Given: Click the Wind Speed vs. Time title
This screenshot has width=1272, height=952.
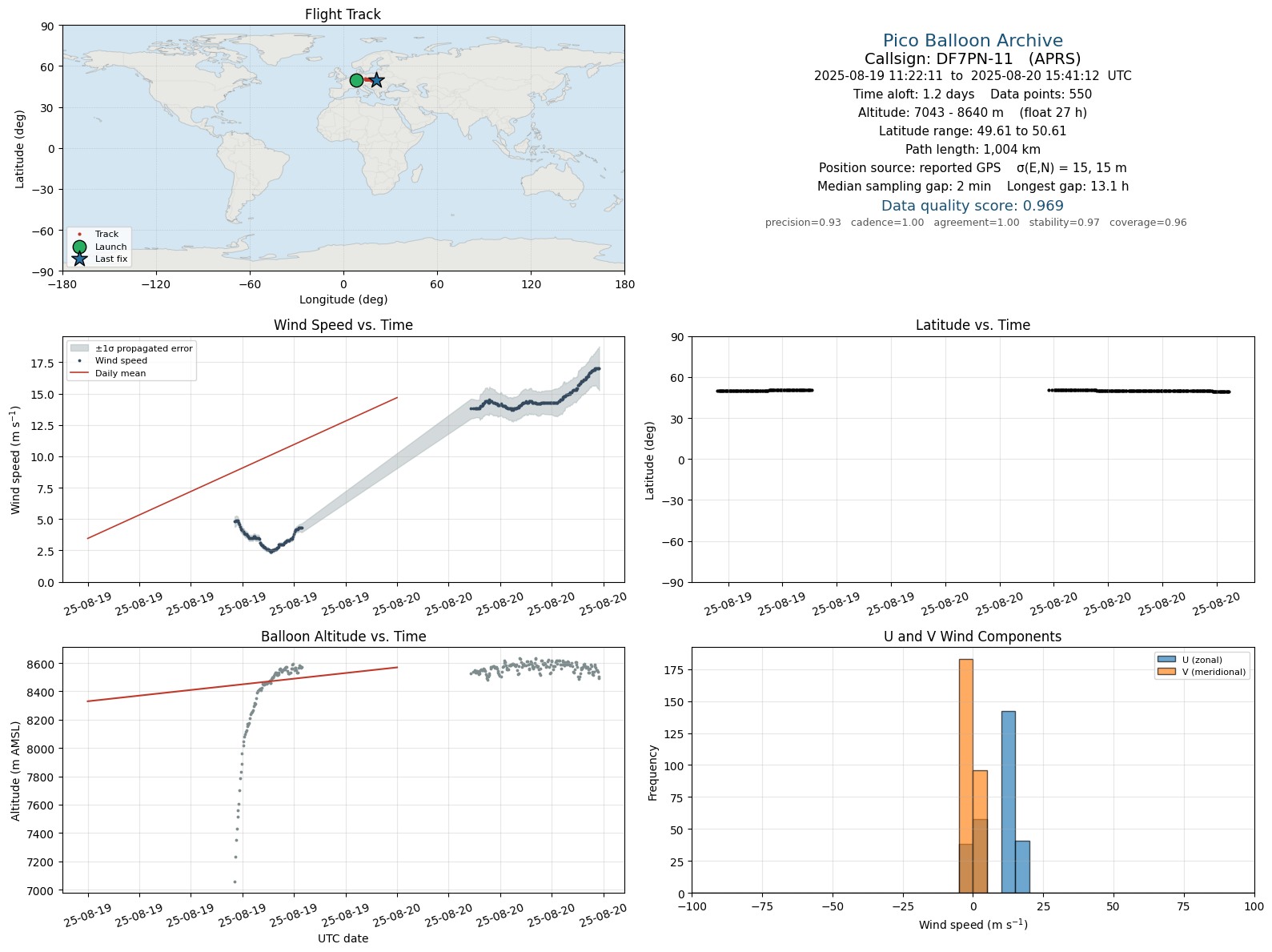Looking at the screenshot, I should coord(343,325).
